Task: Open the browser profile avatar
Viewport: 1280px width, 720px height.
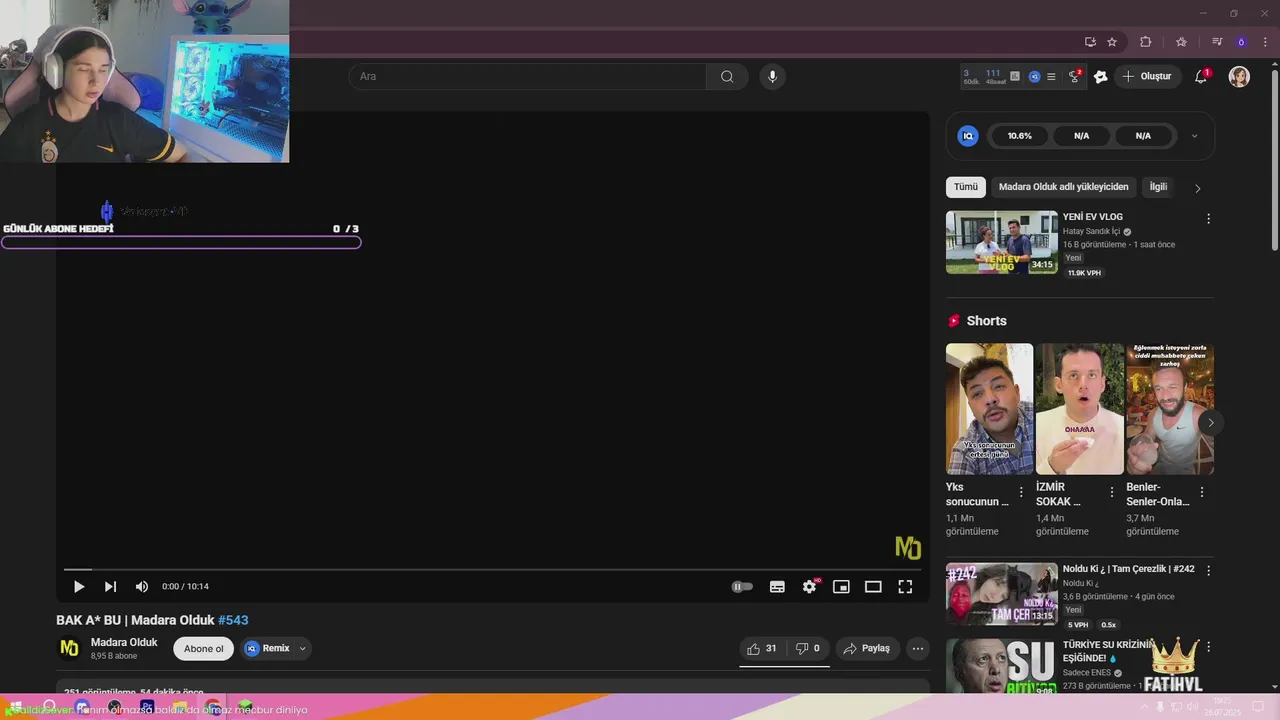Action: [1241, 42]
